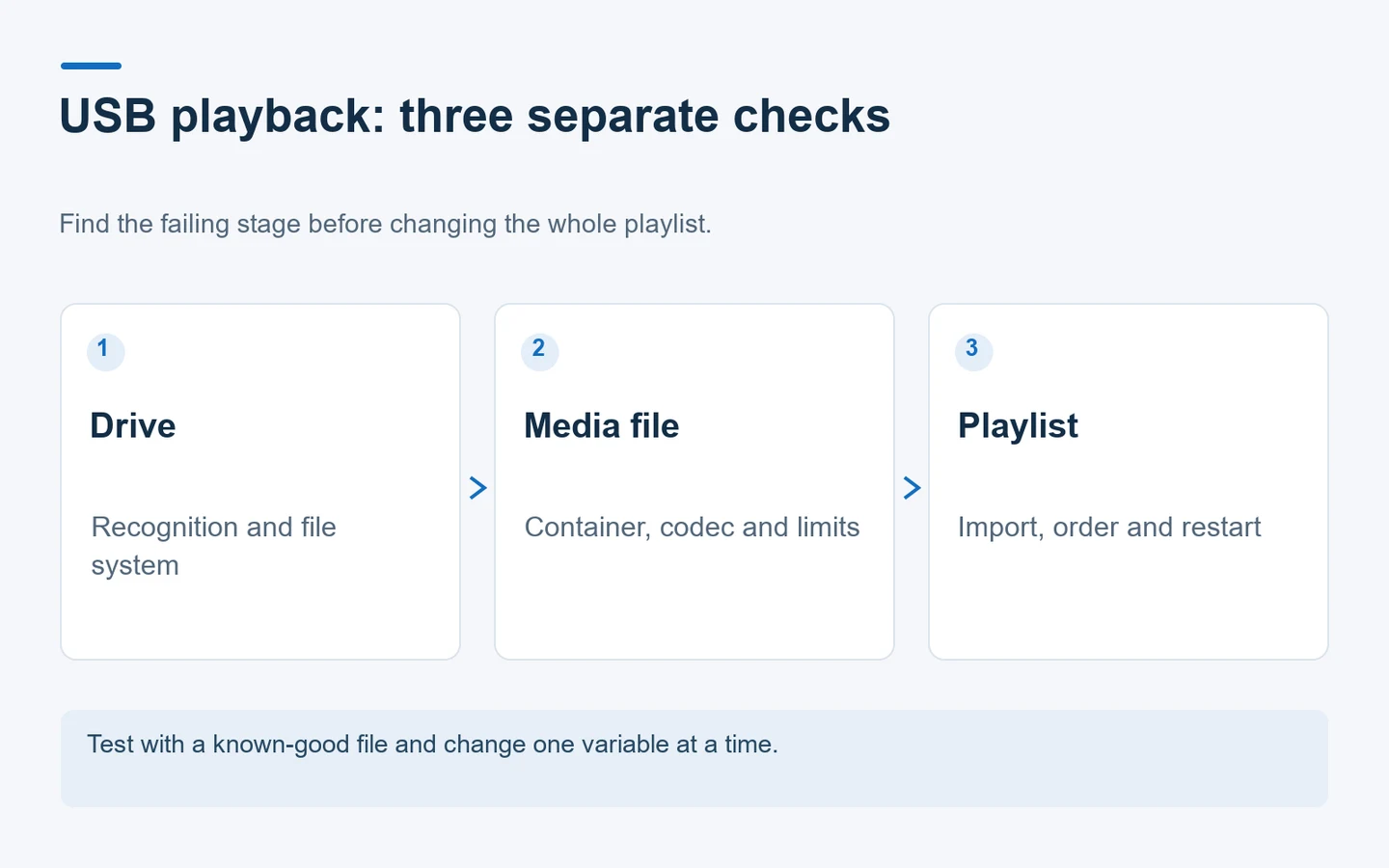
Task: Click the step 2 number badge
Action: click(x=539, y=351)
